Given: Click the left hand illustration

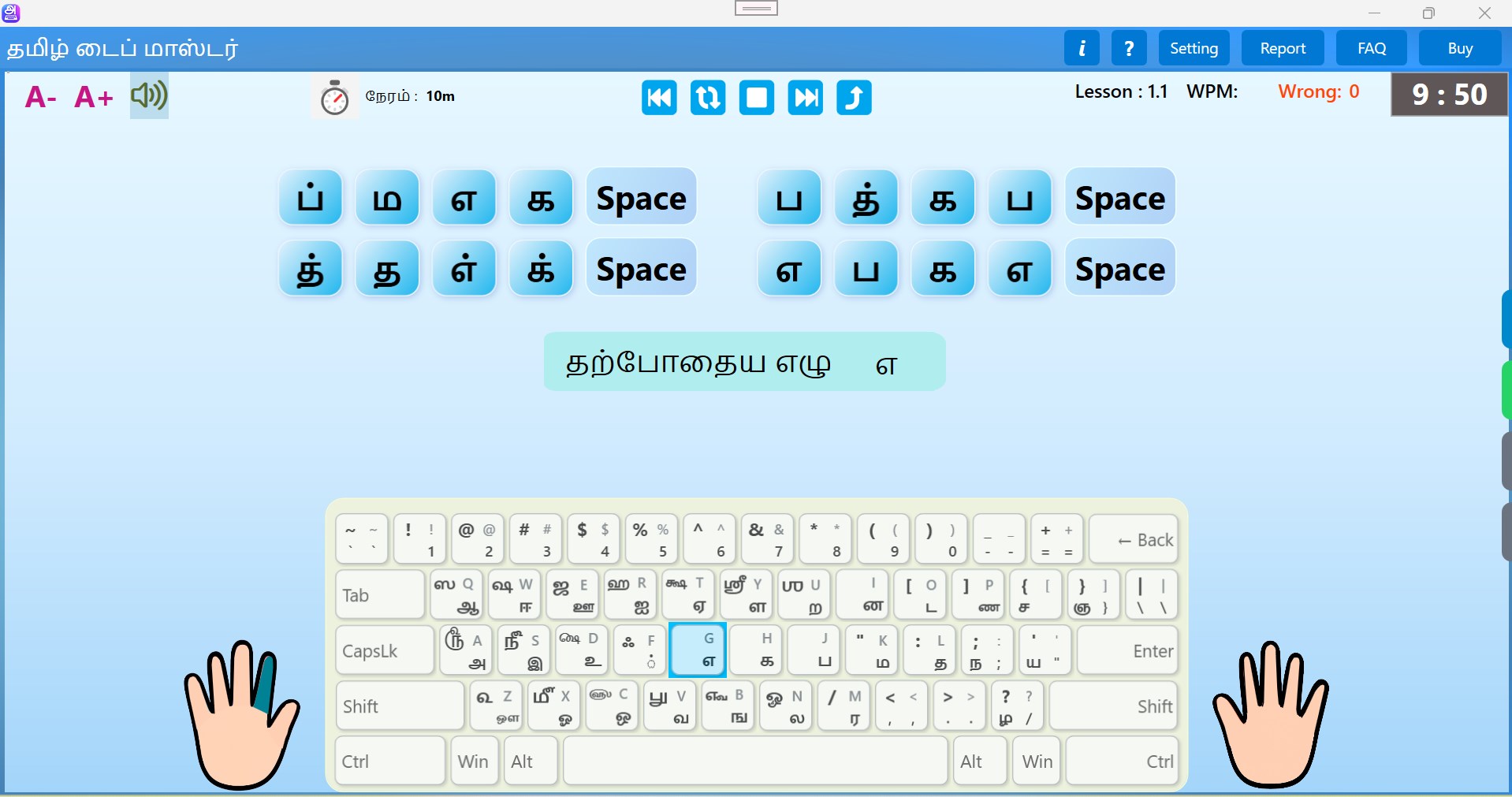Looking at the screenshot, I should pos(242,714).
